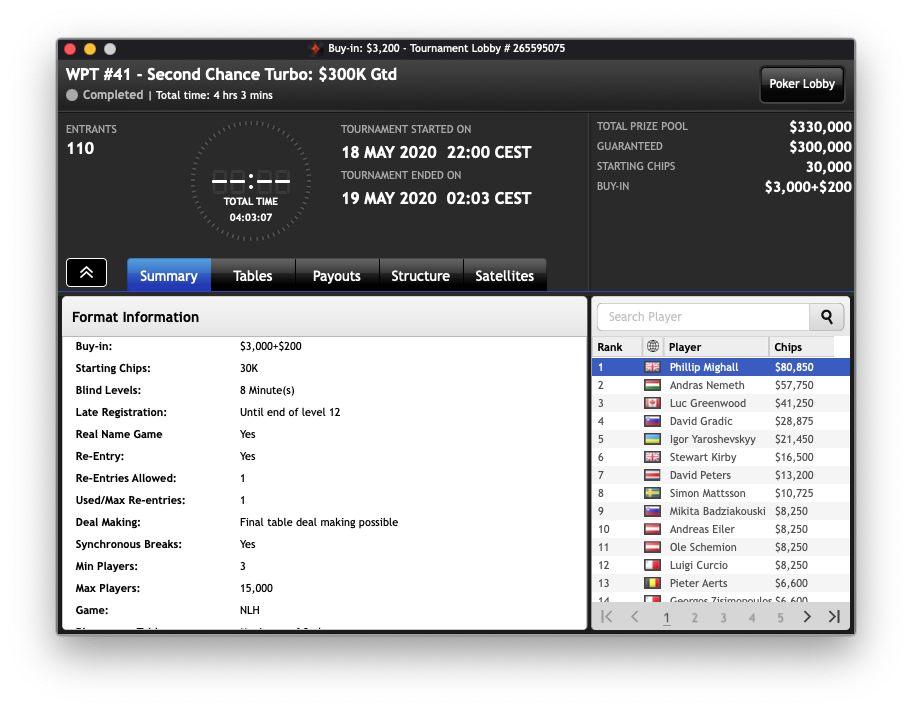Screen dimensions: 912x710
Task: Switch to the Payouts tab
Action: [x=337, y=276]
